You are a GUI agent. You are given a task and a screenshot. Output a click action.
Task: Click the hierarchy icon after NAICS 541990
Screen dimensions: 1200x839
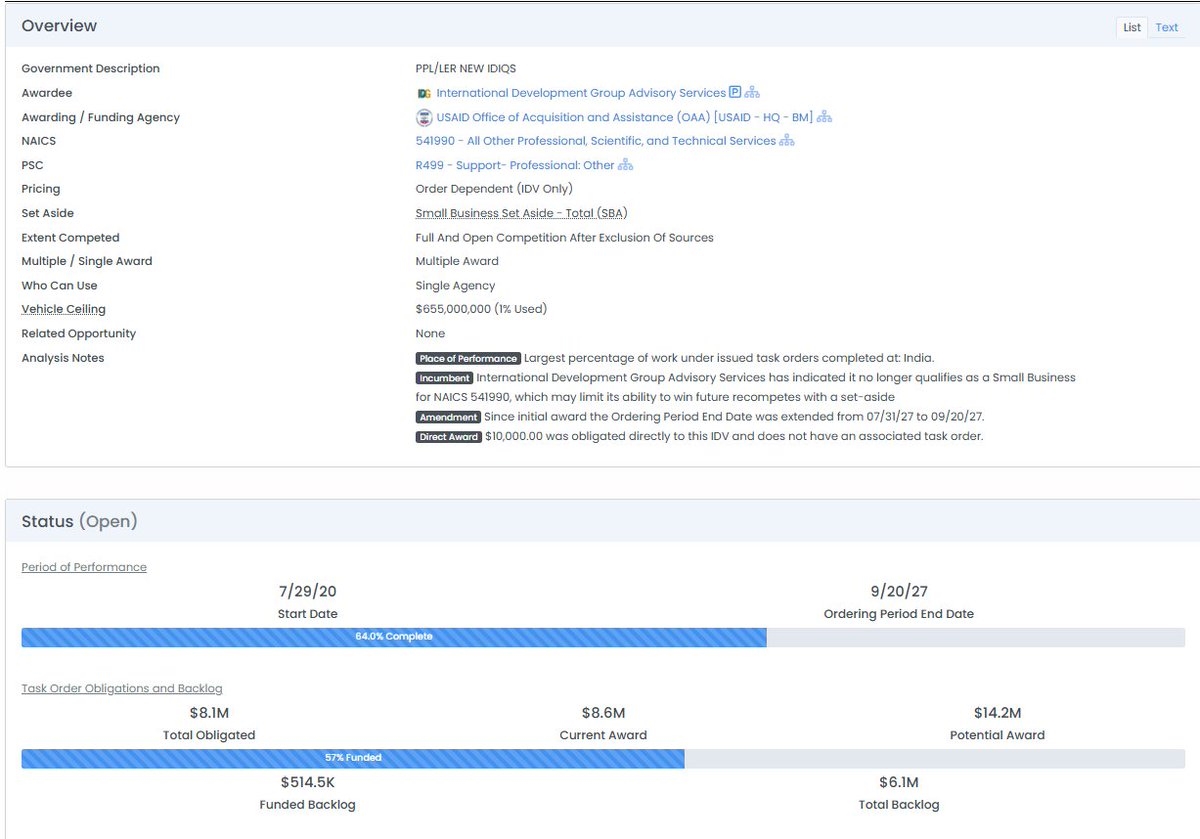[x=787, y=141]
